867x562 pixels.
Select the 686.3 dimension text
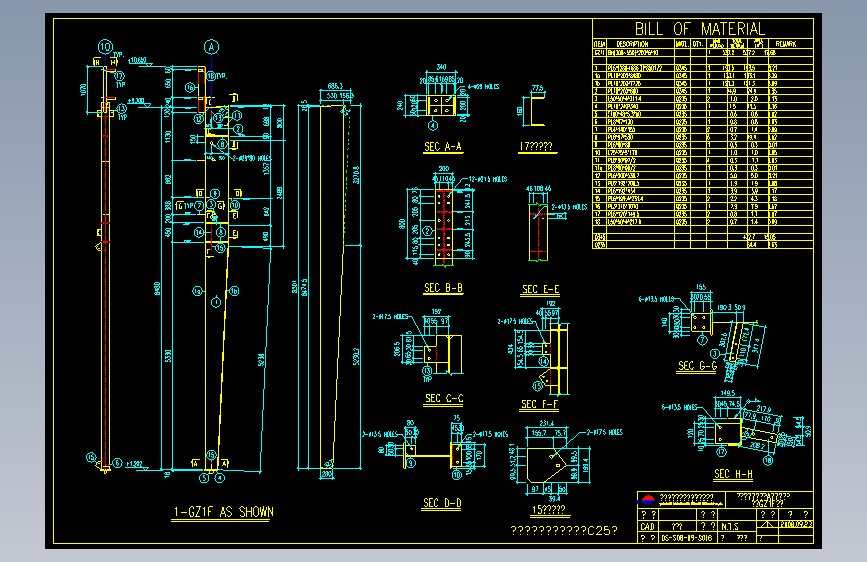coord(335,86)
